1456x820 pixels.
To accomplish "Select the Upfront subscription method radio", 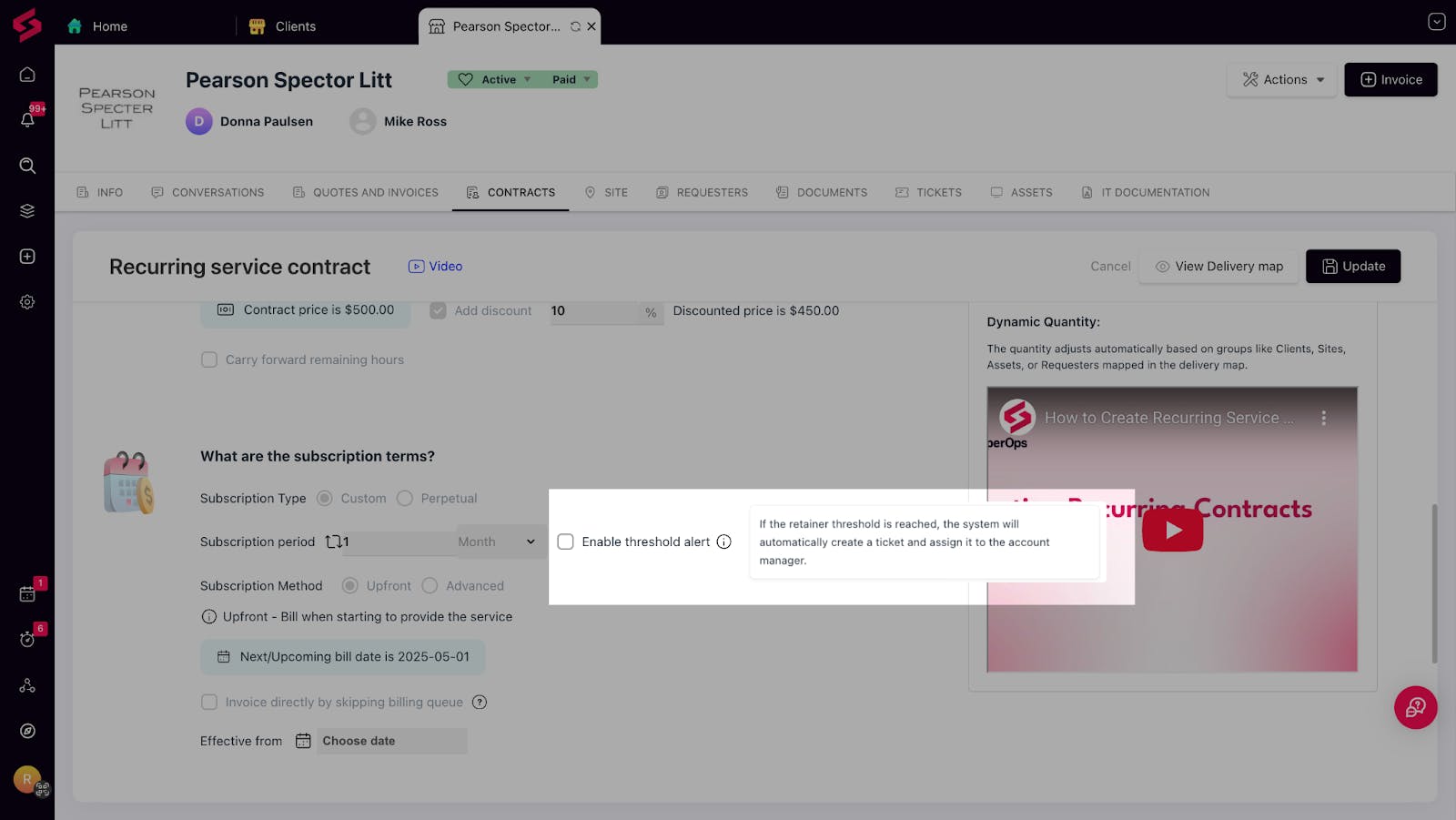I will tap(349, 585).
